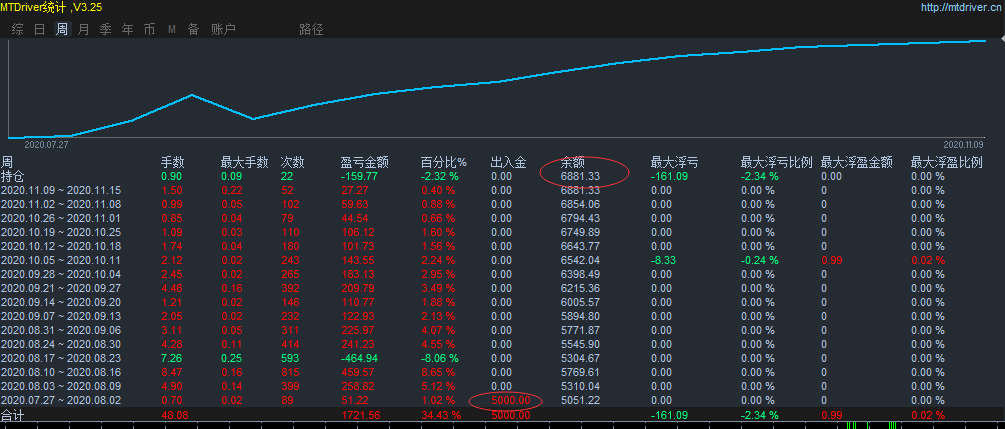This screenshot has width=1005, height=429.
Task: Select the 日 daily tab
Action: (39, 29)
